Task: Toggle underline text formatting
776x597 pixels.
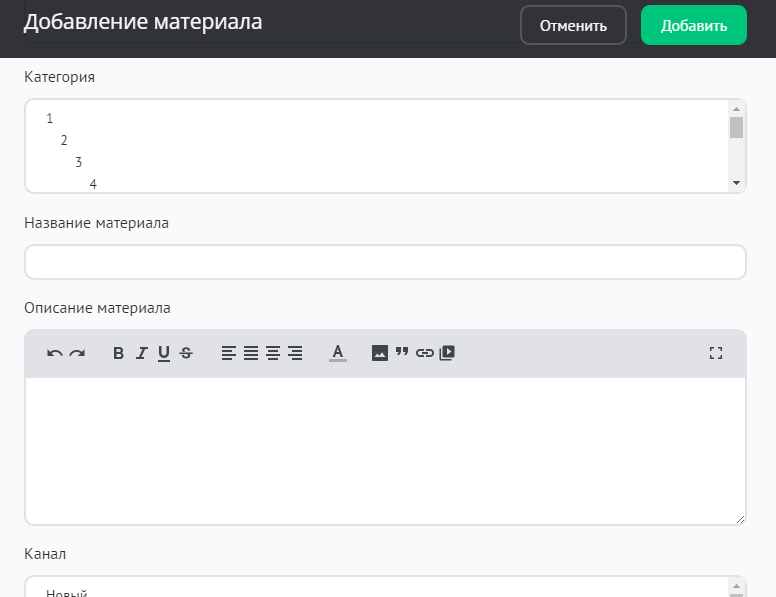Action: click(163, 353)
